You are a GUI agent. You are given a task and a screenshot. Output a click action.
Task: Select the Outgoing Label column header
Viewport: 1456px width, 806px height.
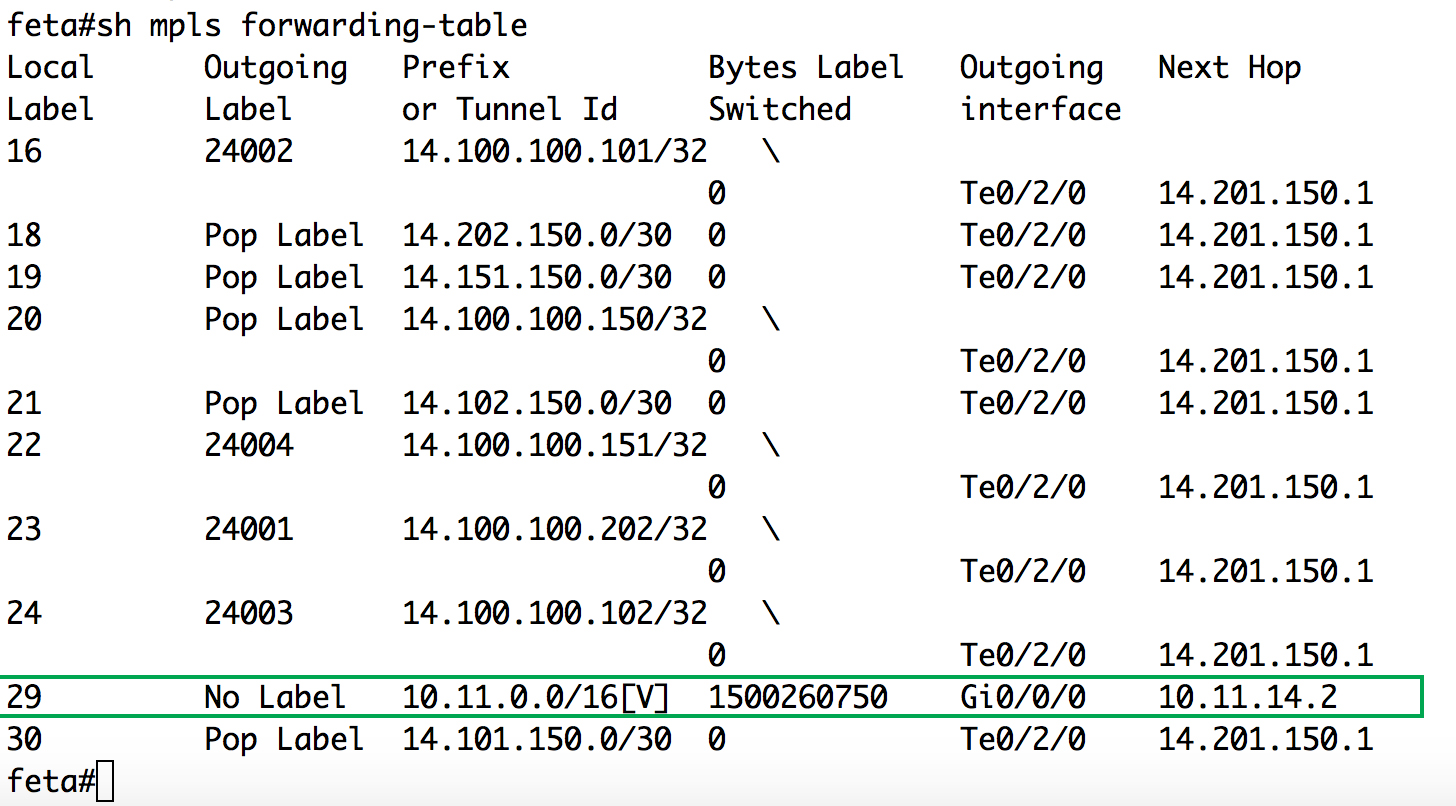(276, 88)
